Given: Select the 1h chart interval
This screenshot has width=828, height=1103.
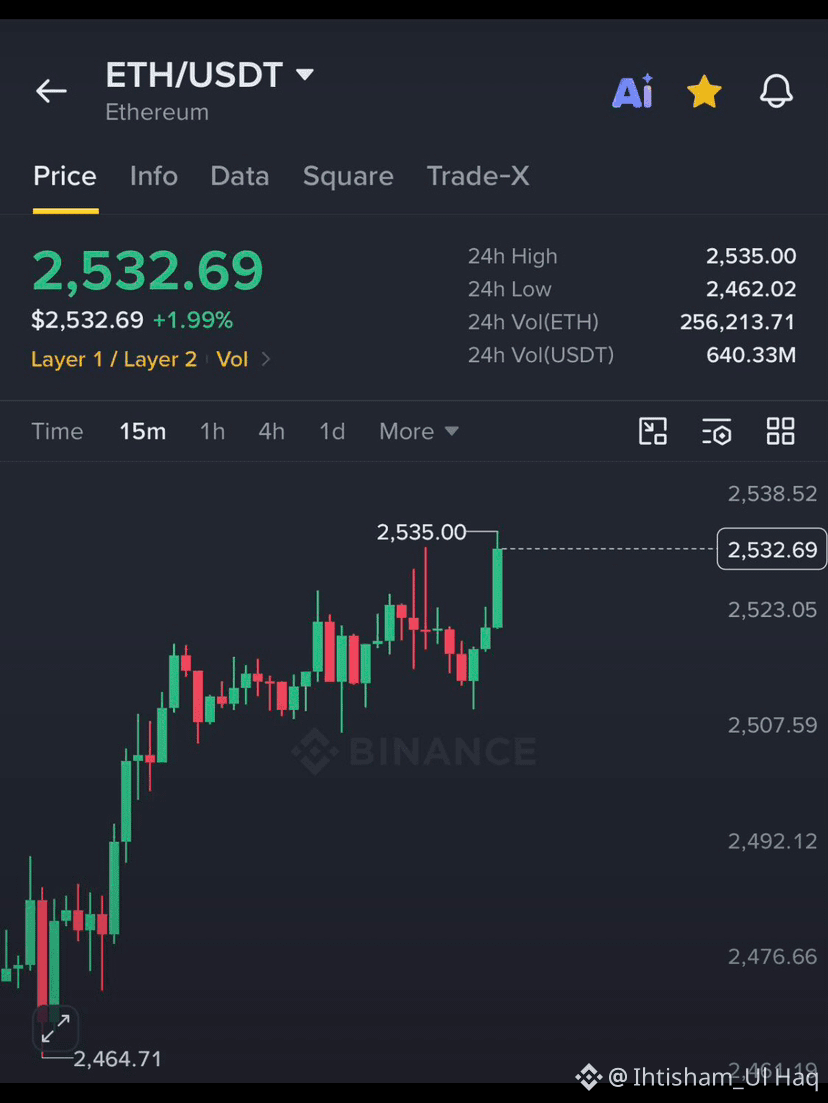Looking at the screenshot, I should (x=212, y=431).
